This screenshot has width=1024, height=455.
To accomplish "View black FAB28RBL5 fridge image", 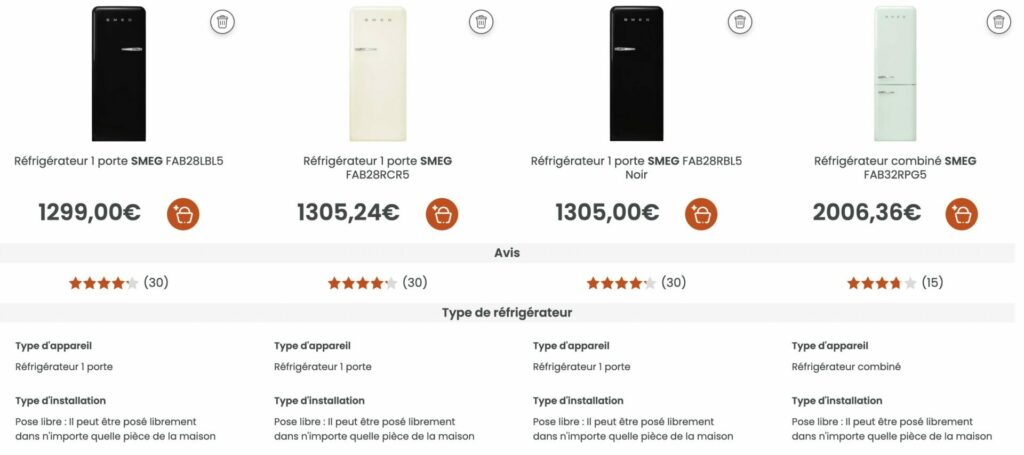I will click(x=636, y=74).
